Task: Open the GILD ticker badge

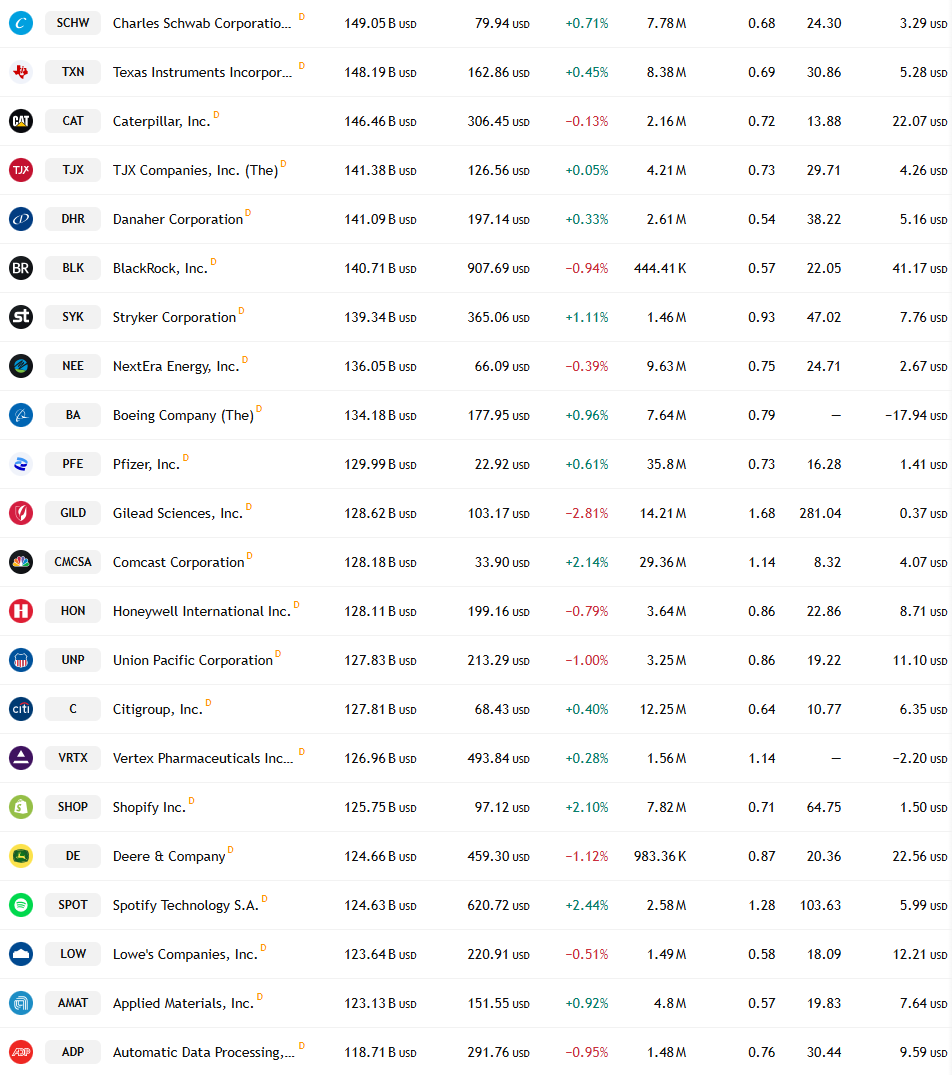Action: click(73, 513)
